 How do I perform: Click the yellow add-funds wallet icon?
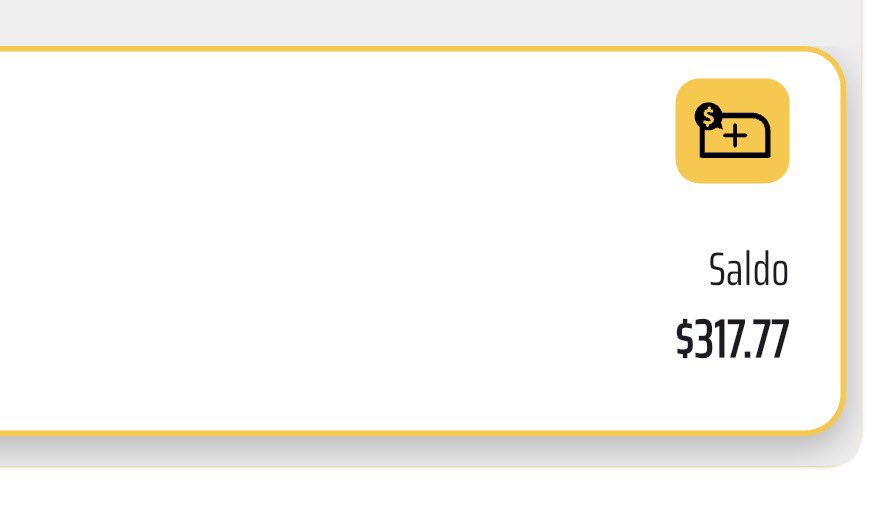(x=733, y=131)
